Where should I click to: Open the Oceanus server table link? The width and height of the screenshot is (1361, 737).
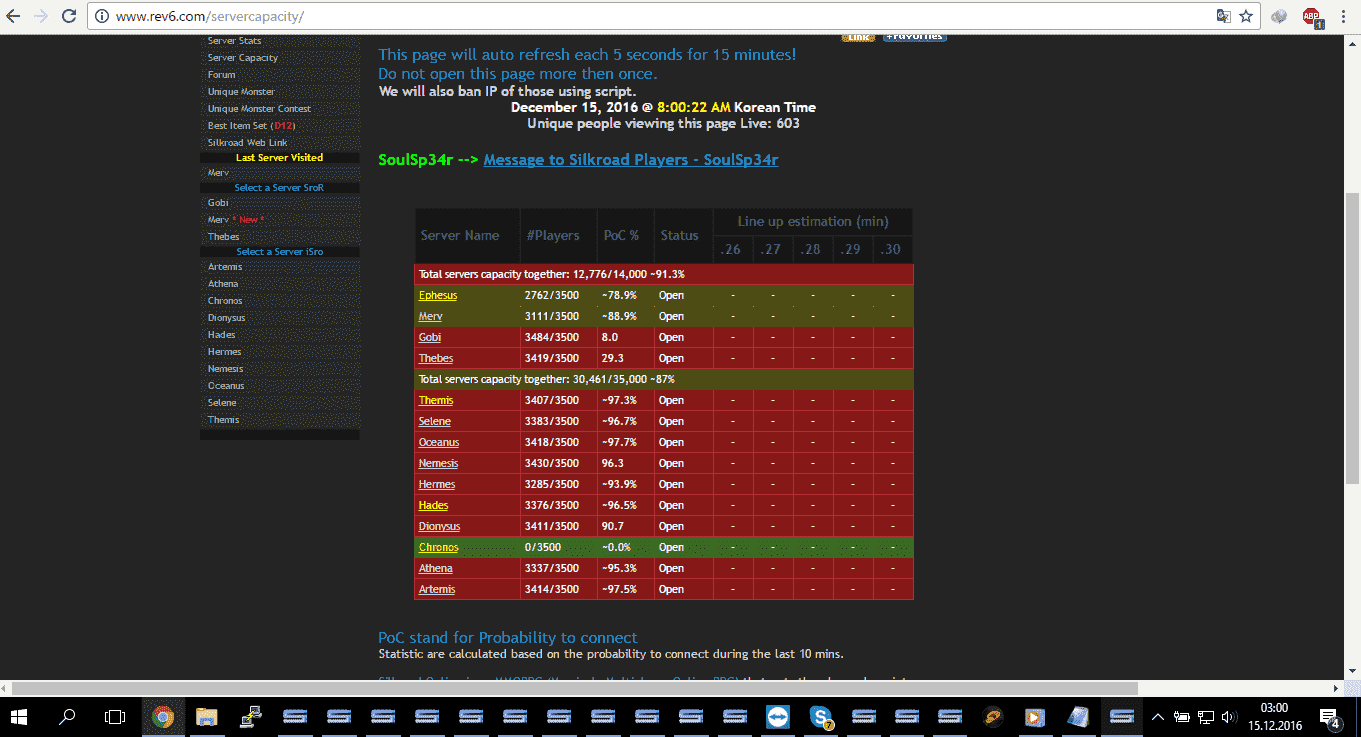(x=439, y=443)
